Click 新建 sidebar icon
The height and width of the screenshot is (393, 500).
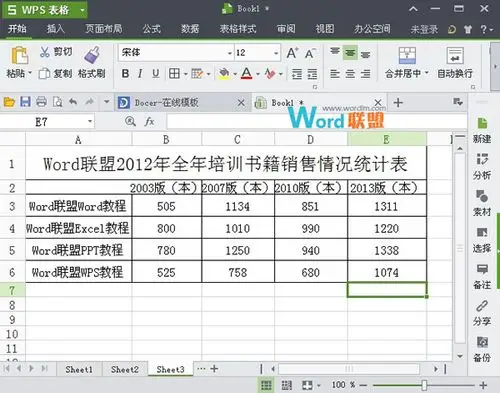482,130
